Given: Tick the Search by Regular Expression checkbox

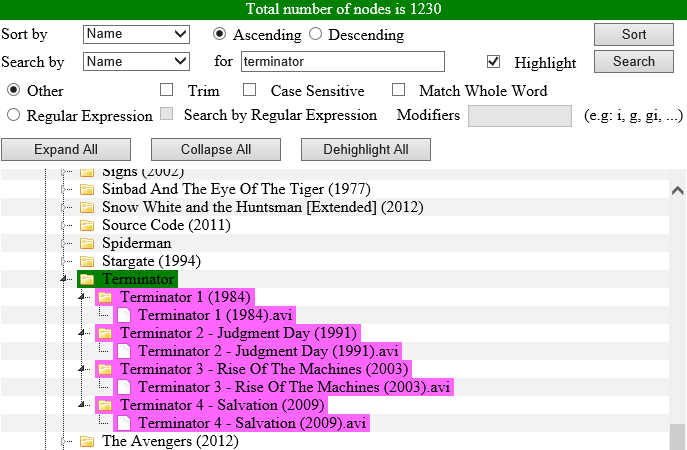Looking at the screenshot, I should pos(166,114).
